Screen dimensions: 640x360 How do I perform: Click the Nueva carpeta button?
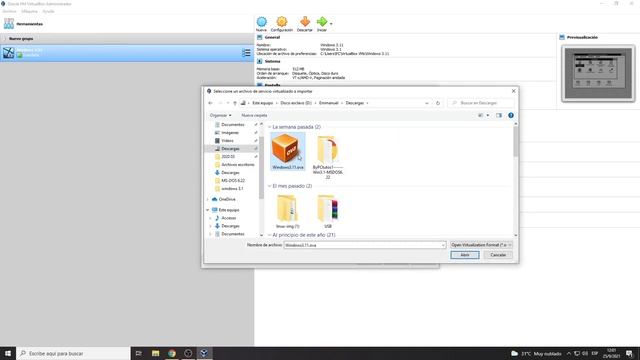click(x=254, y=116)
